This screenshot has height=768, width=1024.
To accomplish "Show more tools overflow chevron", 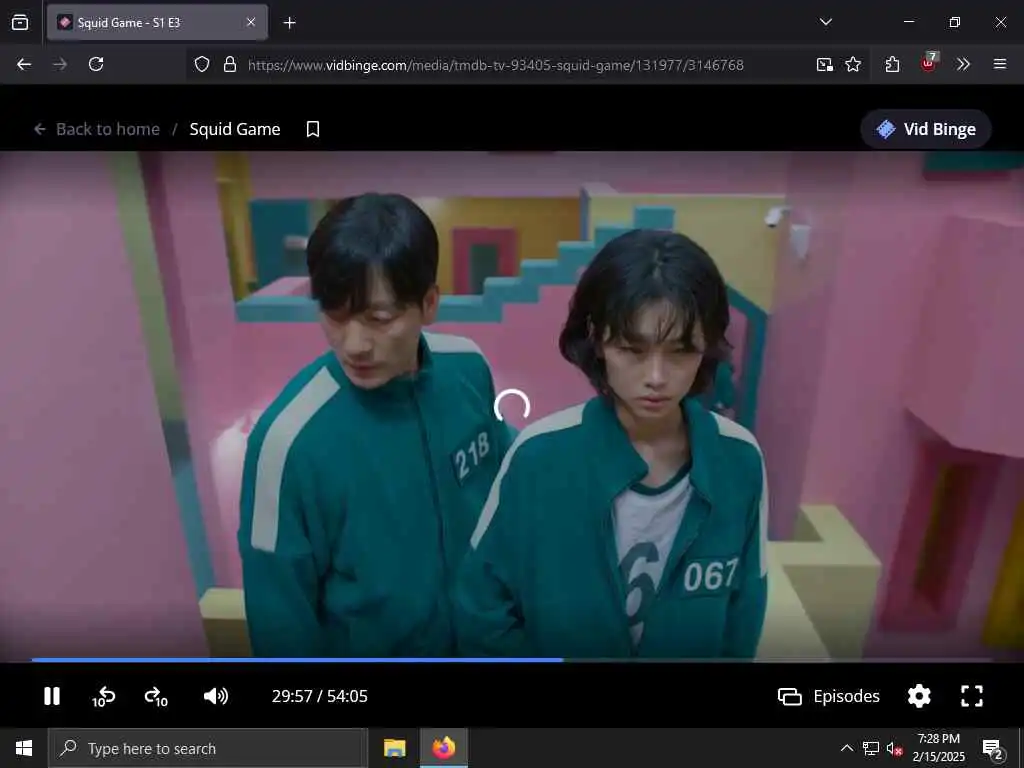I will point(963,64).
